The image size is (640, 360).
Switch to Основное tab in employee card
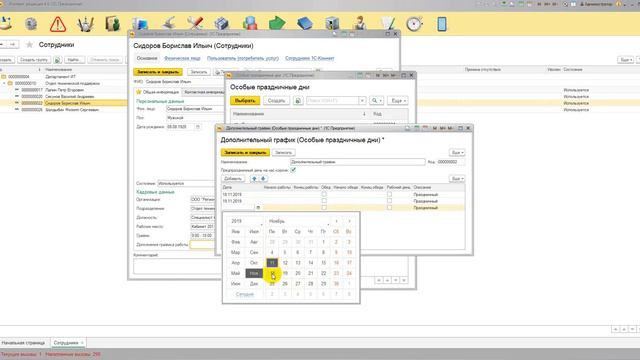coord(147,58)
